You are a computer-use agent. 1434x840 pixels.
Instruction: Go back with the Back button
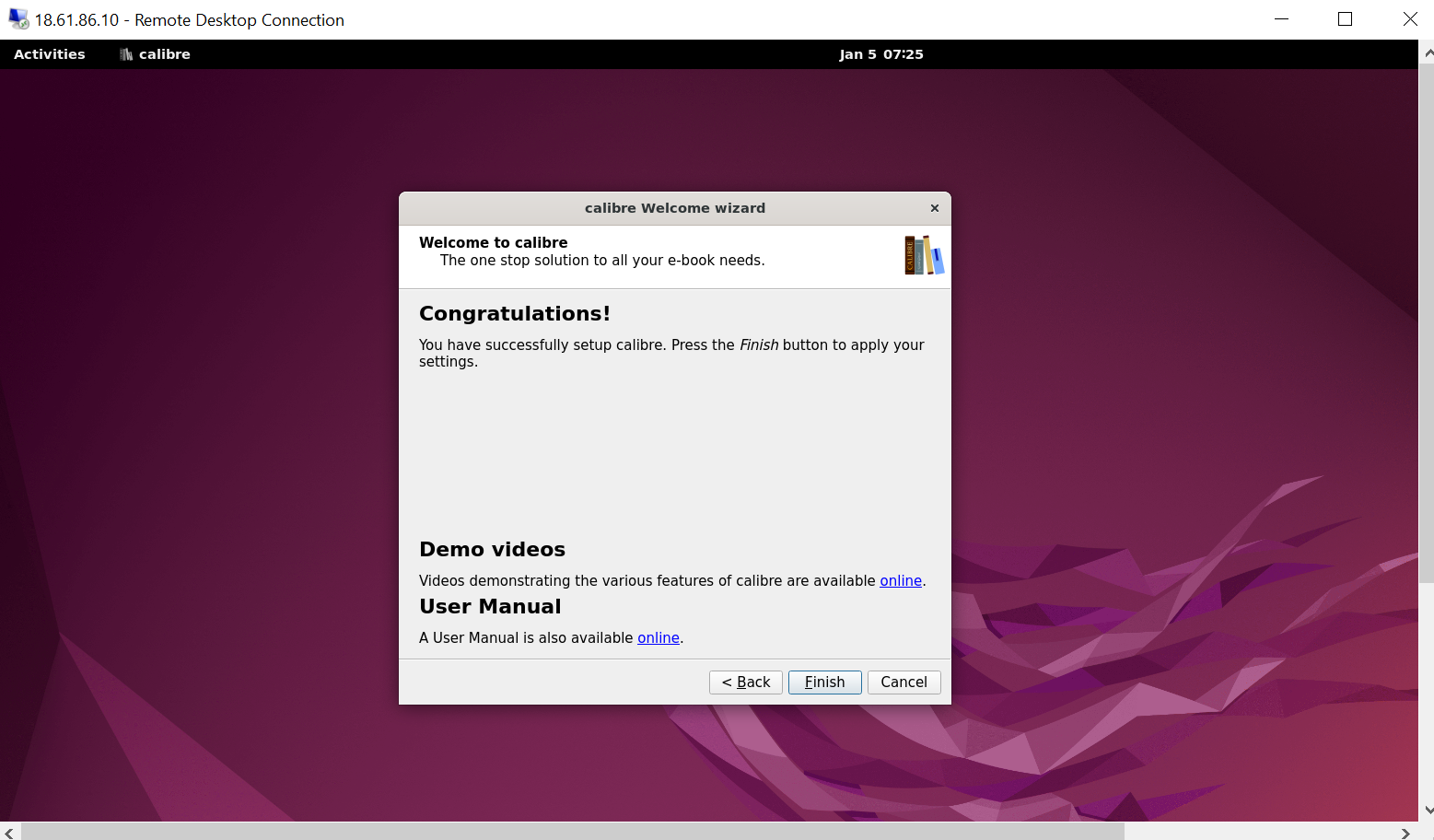pyautogui.click(x=746, y=682)
